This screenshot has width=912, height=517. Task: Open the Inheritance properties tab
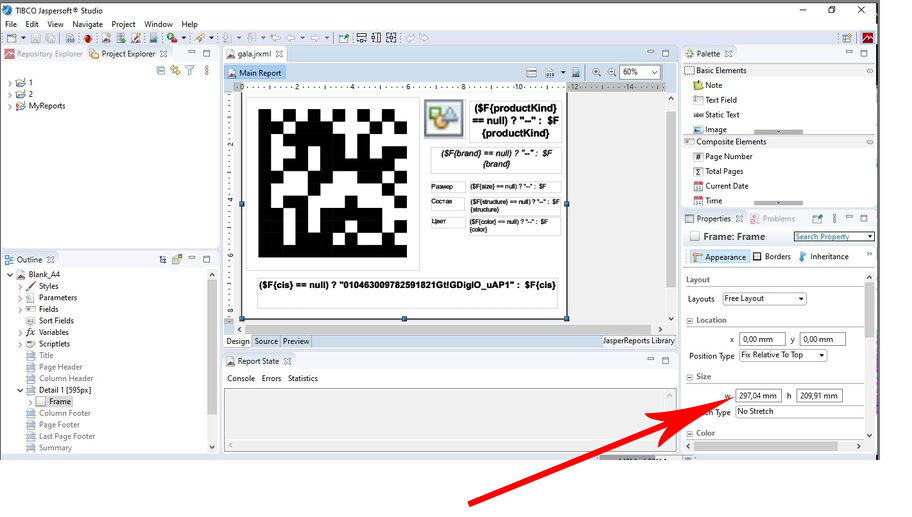[824, 256]
